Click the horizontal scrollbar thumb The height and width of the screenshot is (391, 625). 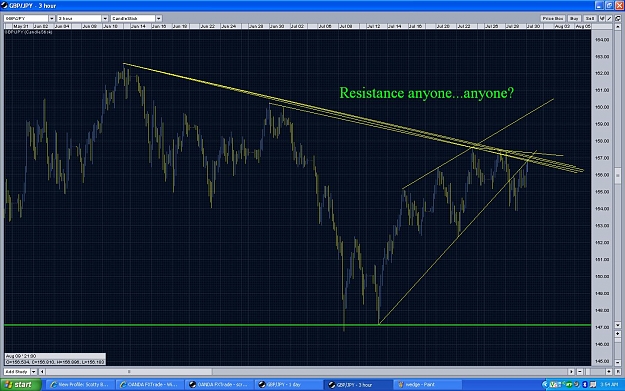tap(129, 371)
